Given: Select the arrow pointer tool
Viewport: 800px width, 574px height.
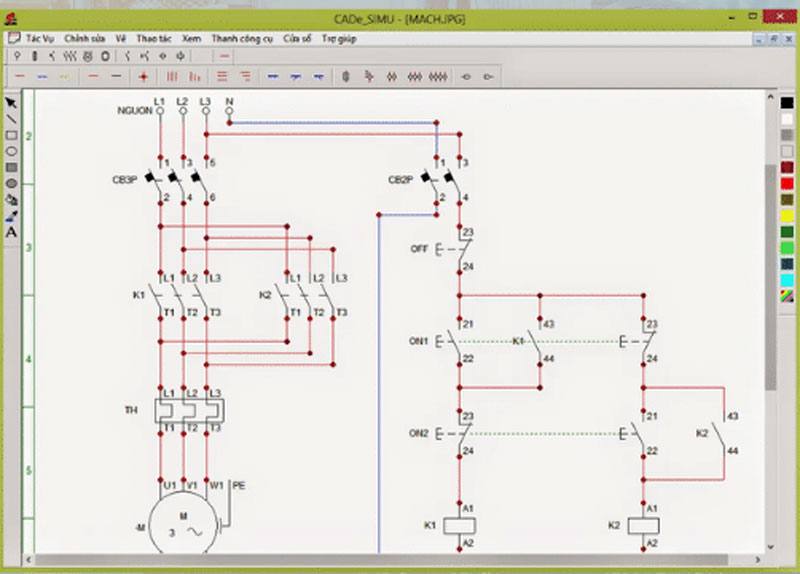Looking at the screenshot, I should [x=11, y=104].
